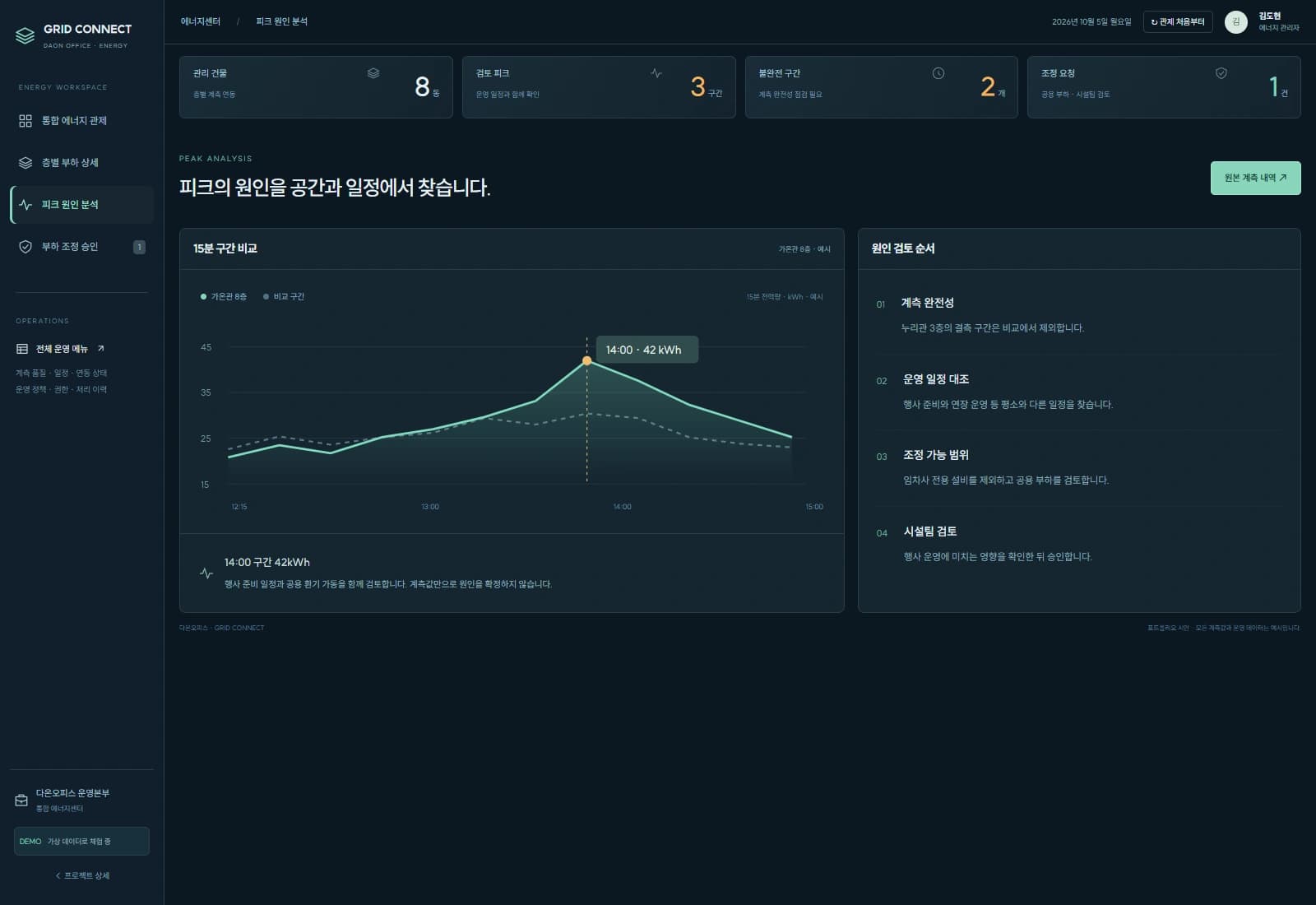Click the 15분 구간 비교 panel title

pyautogui.click(x=225, y=248)
